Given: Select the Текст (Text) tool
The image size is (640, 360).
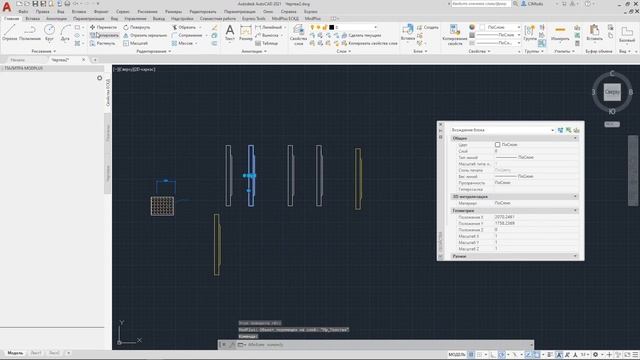Looking at the screenshot, I should point(230,33).
